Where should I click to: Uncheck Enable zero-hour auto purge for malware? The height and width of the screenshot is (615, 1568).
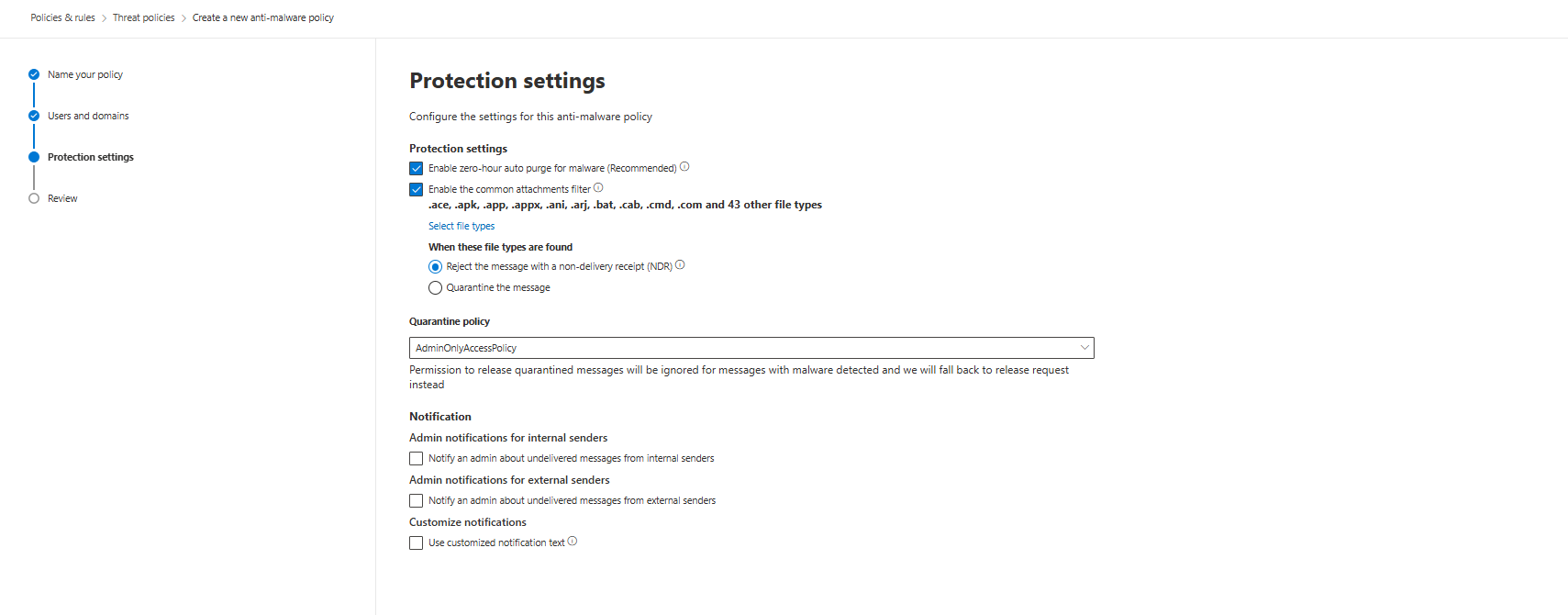click(417, 169)
